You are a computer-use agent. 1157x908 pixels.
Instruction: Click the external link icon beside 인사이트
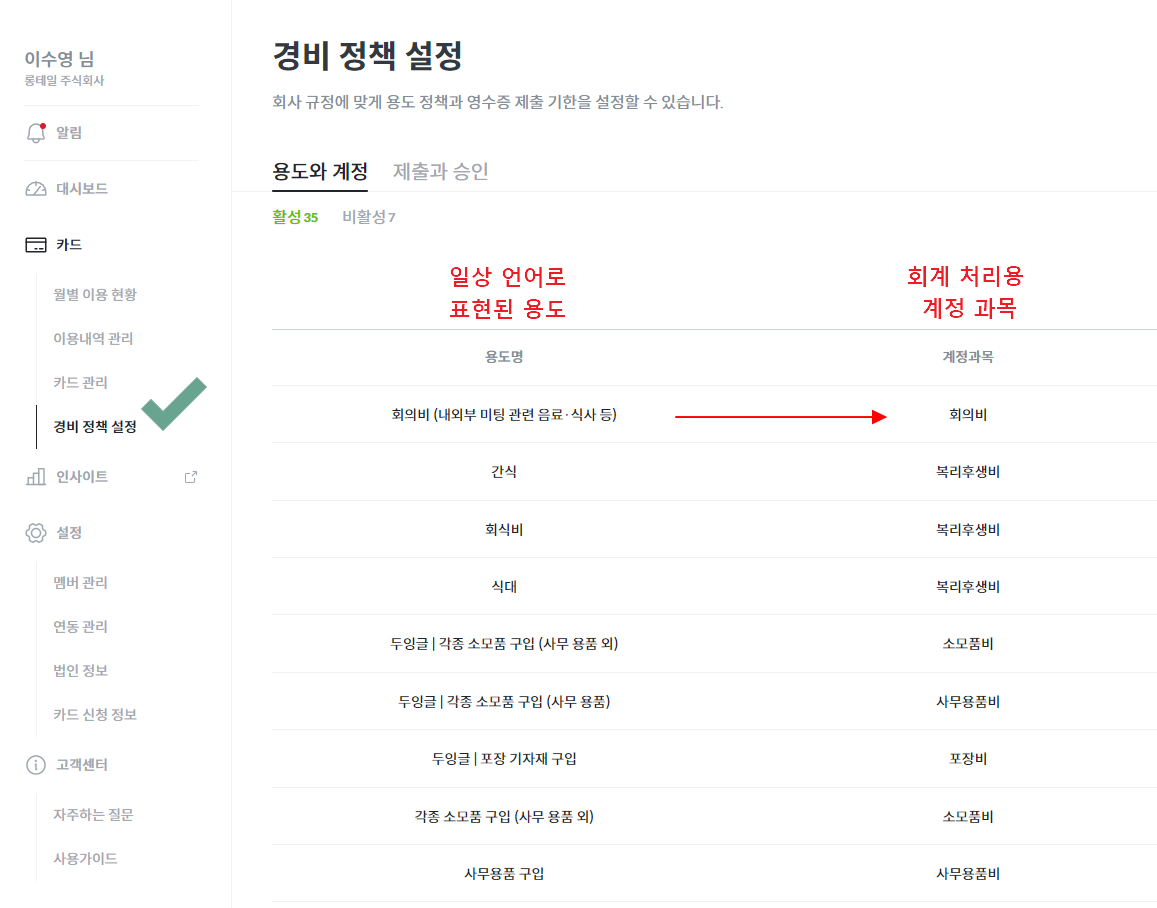tap(190, 477)
